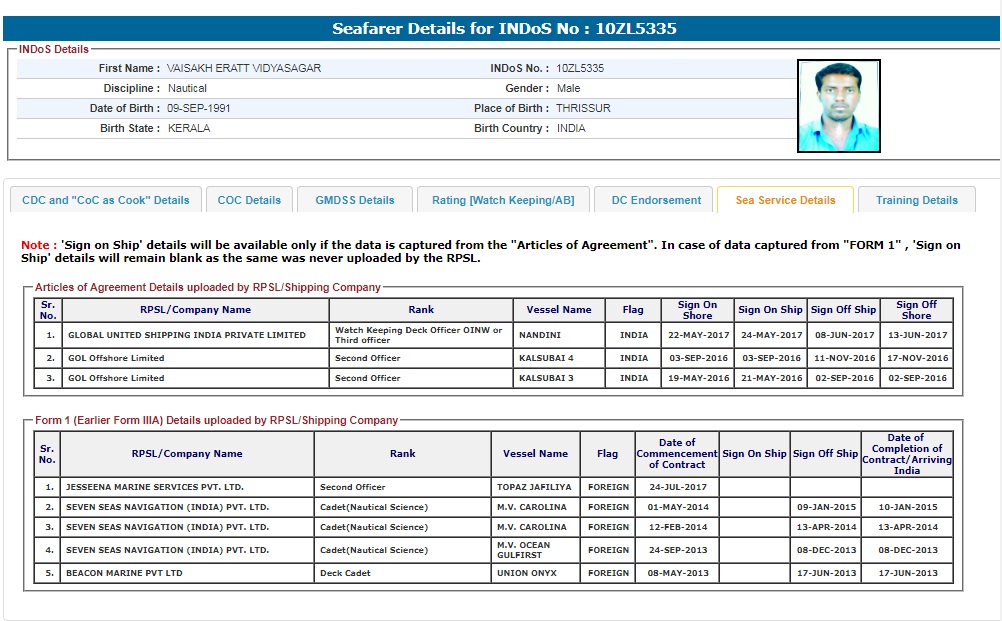
Task: Open the GMDSS Details tab
Action: [x=355, y=200]
